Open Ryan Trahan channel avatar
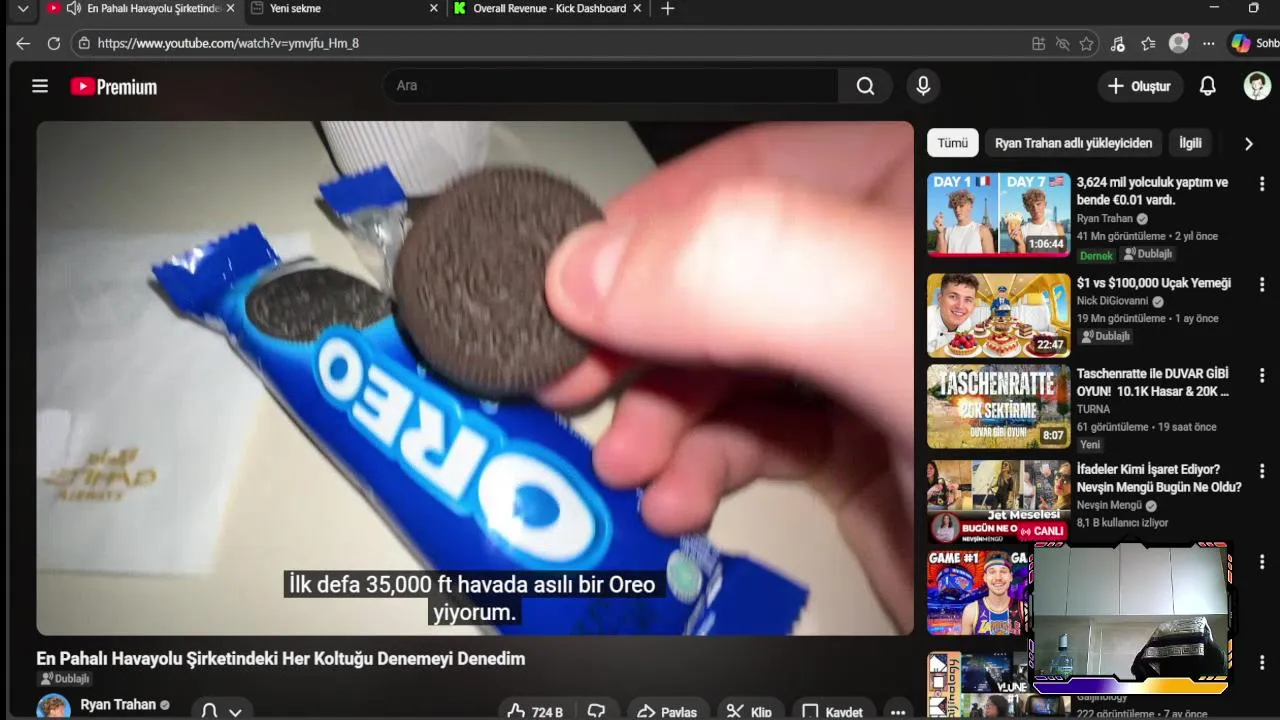 click(54, 708)
